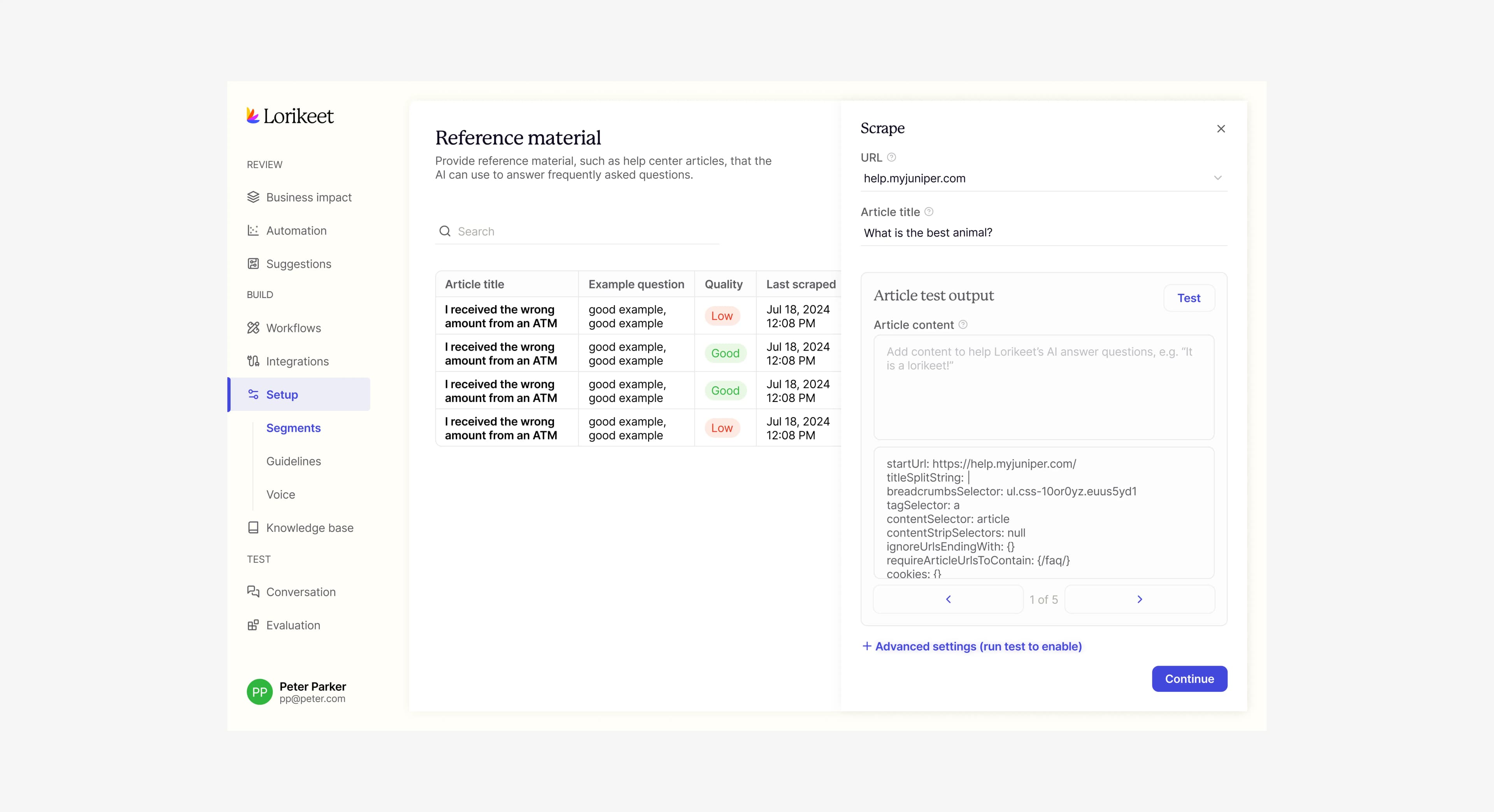Open the URL dropdown for help.myjuniper.com
This screenshot has width=1494, height=812.
click(1217, 178)
